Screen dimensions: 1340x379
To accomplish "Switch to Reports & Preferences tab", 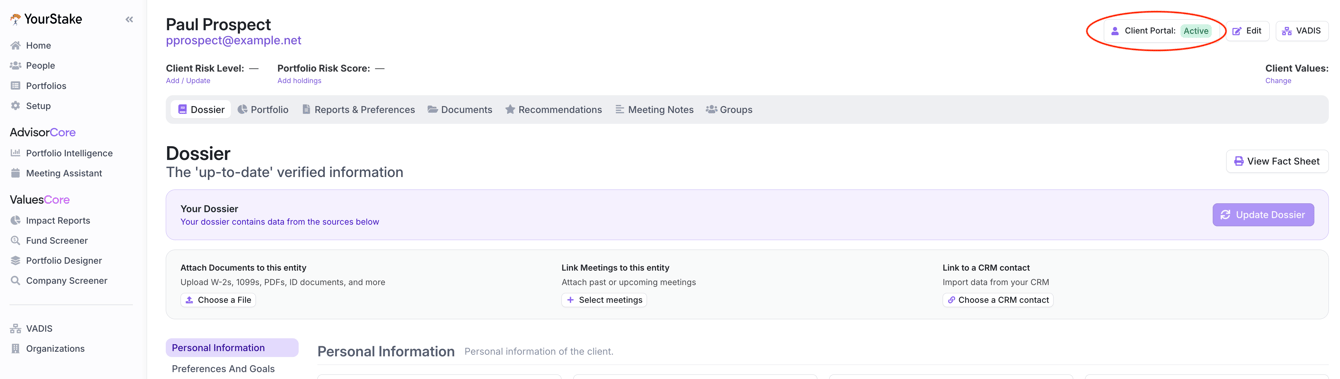I will pyautogui.click(x=358, y=109).
